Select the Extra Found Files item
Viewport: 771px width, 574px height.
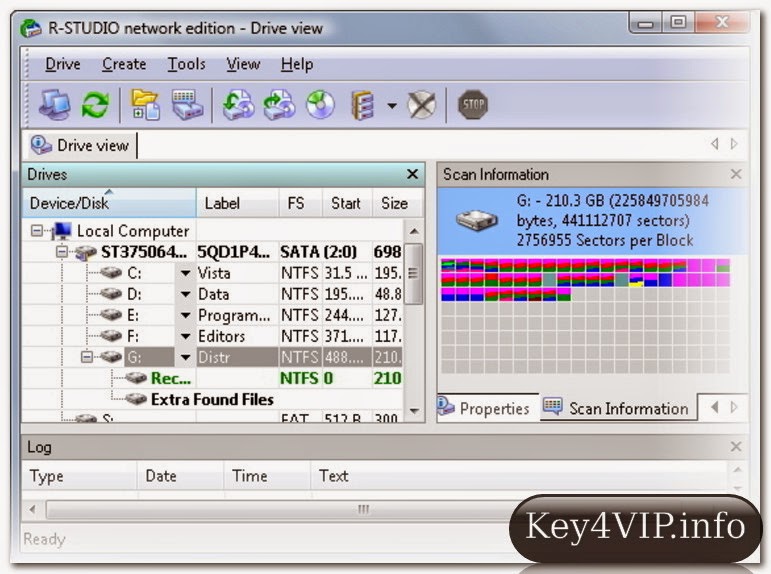coord(212,399)
